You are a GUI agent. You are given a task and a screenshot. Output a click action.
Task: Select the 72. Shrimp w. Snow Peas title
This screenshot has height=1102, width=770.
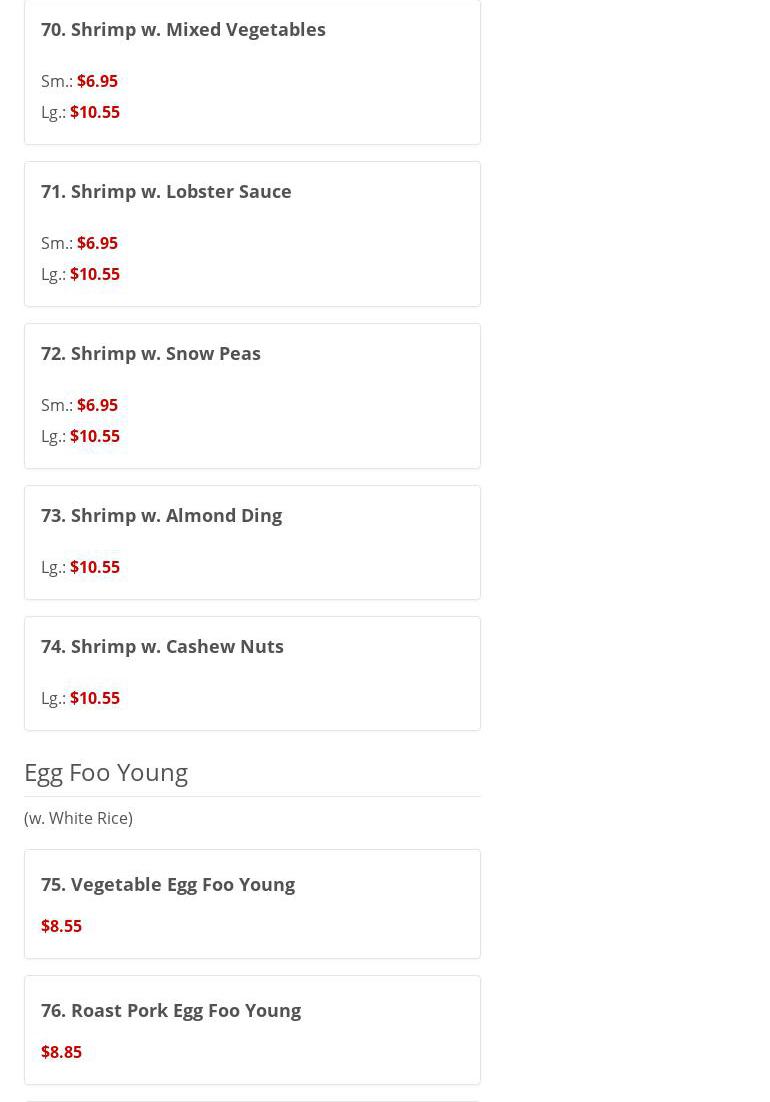(151, 353)
